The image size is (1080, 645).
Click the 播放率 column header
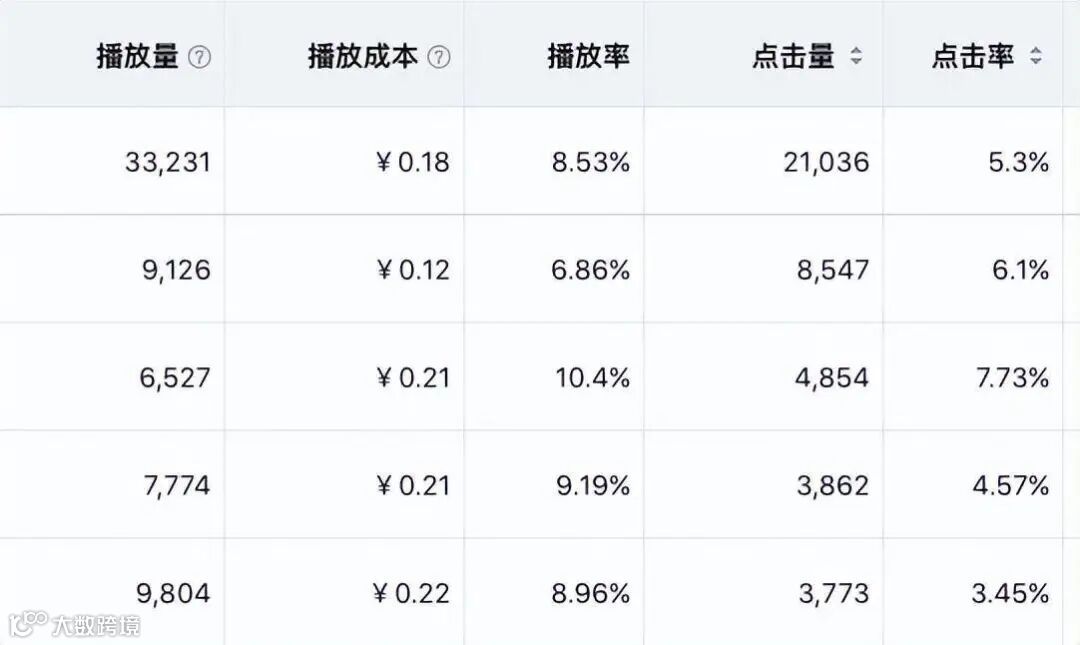589,57
